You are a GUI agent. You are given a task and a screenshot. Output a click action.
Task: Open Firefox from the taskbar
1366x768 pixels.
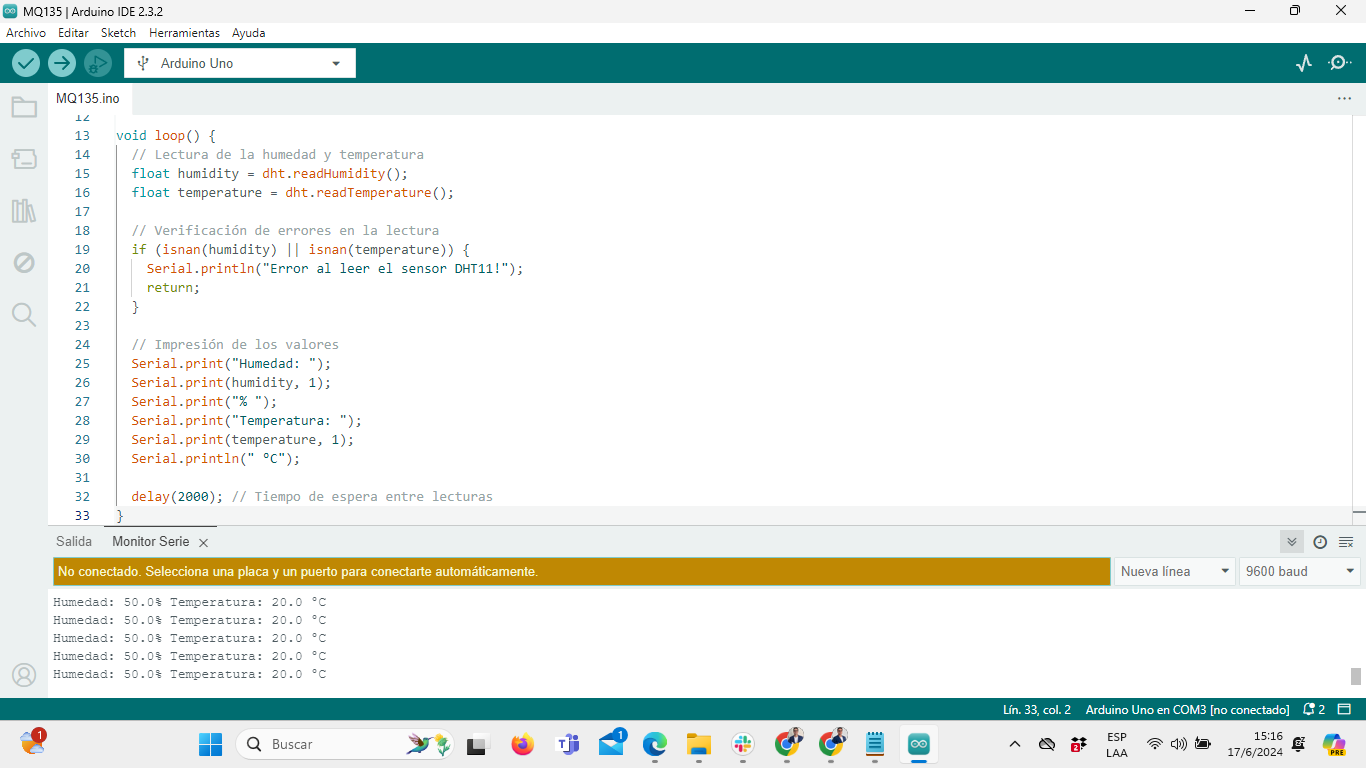click(522, 744)
